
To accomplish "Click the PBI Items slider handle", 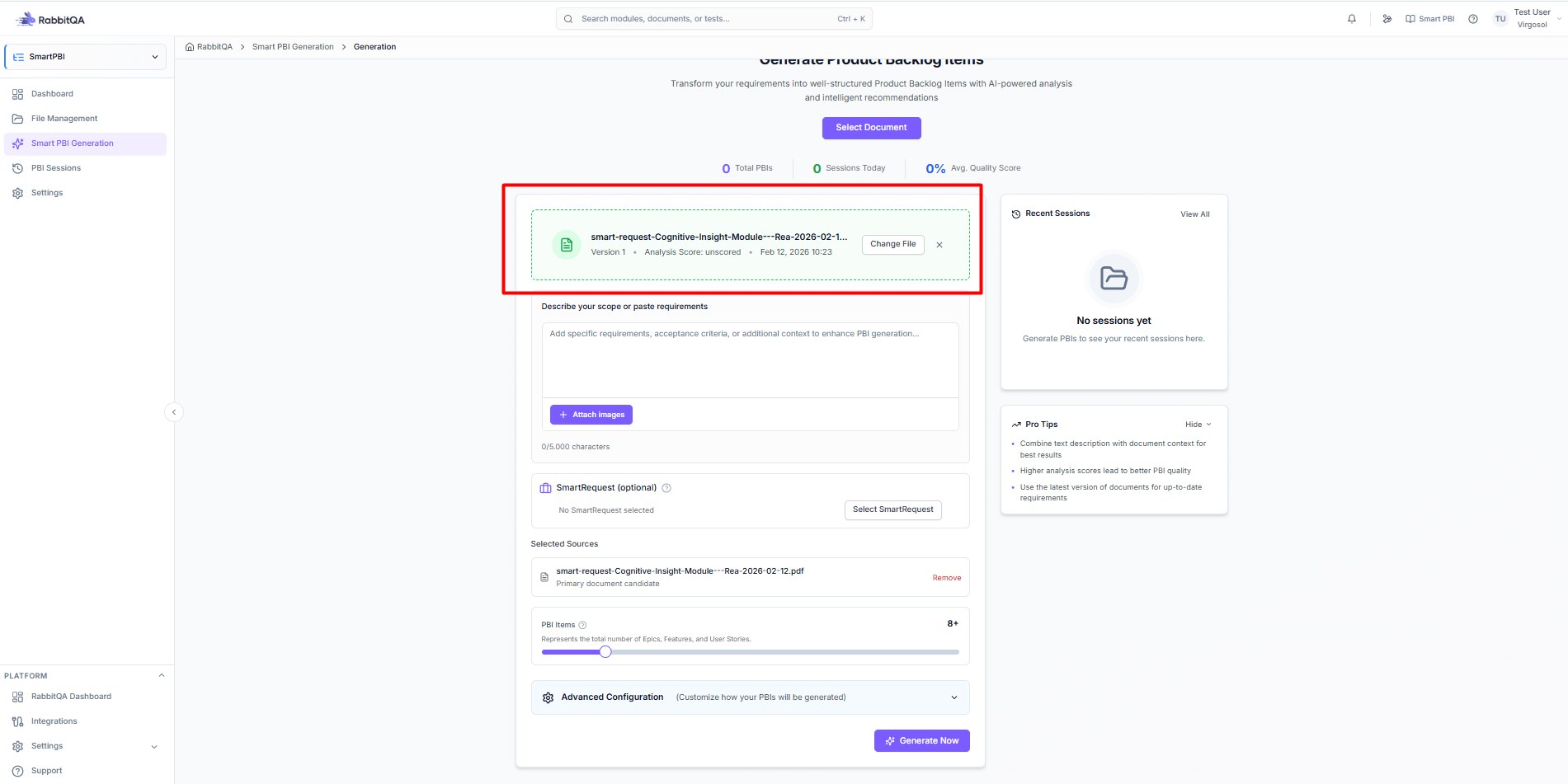I will [x=605, y=652].
